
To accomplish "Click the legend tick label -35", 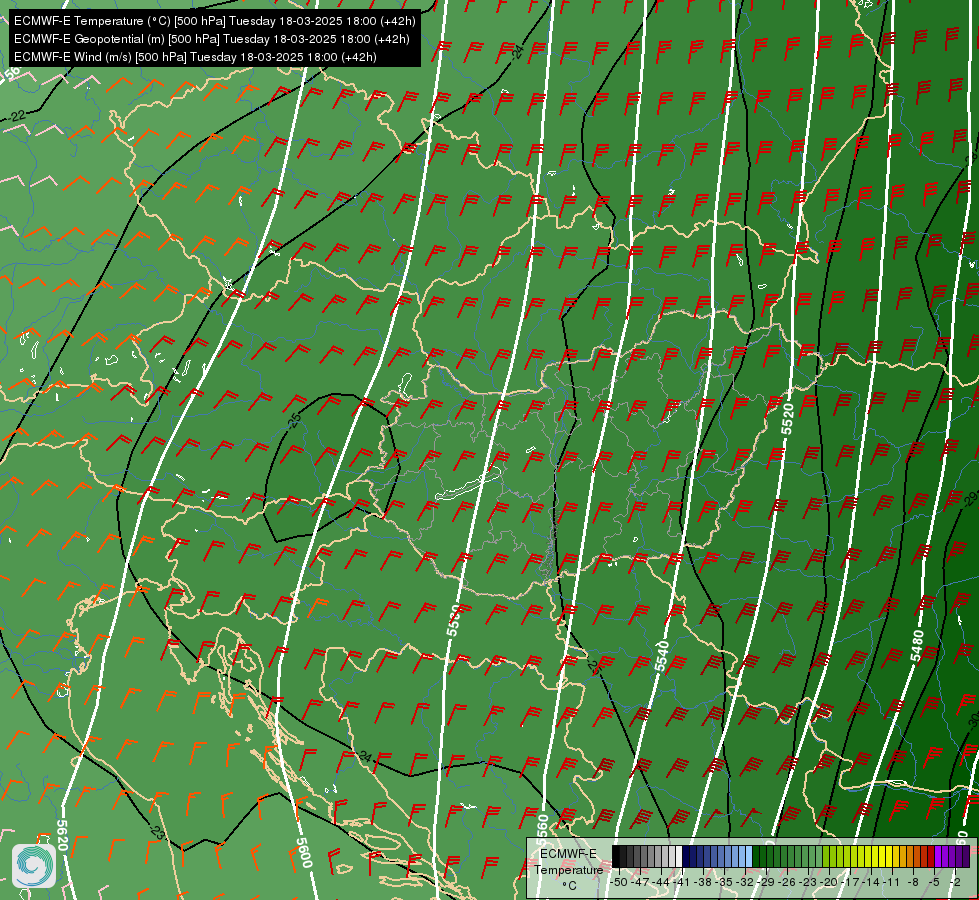I will pos(724,883).
